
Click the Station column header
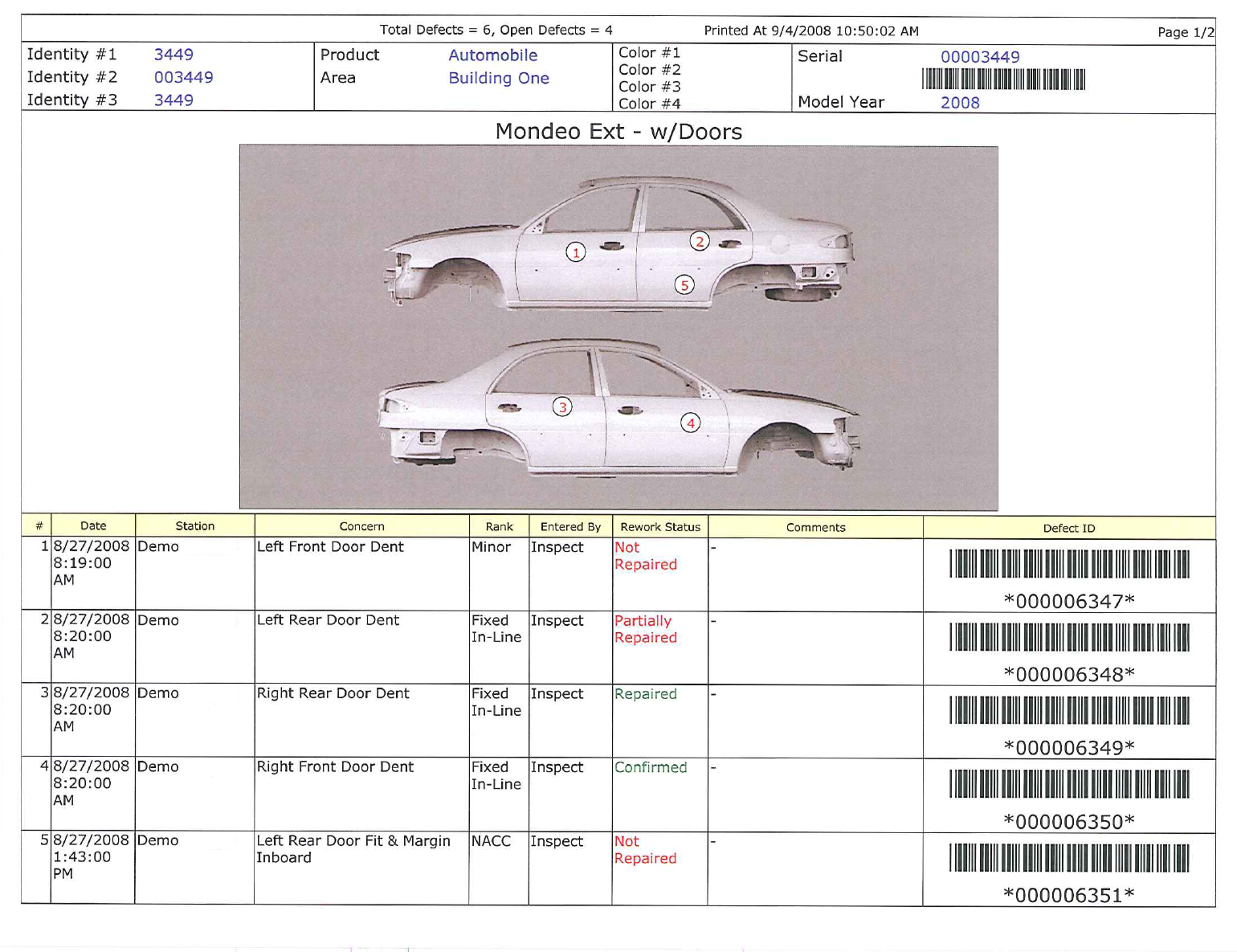(x=195, y=526)
